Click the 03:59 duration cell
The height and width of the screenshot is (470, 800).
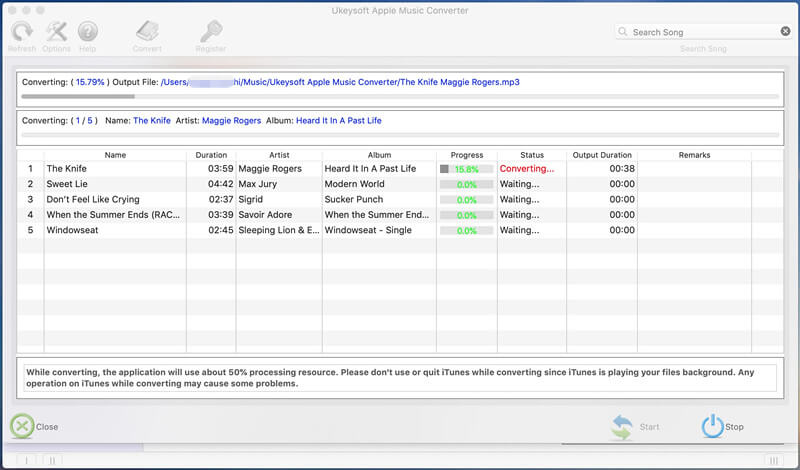click(220, 169)
